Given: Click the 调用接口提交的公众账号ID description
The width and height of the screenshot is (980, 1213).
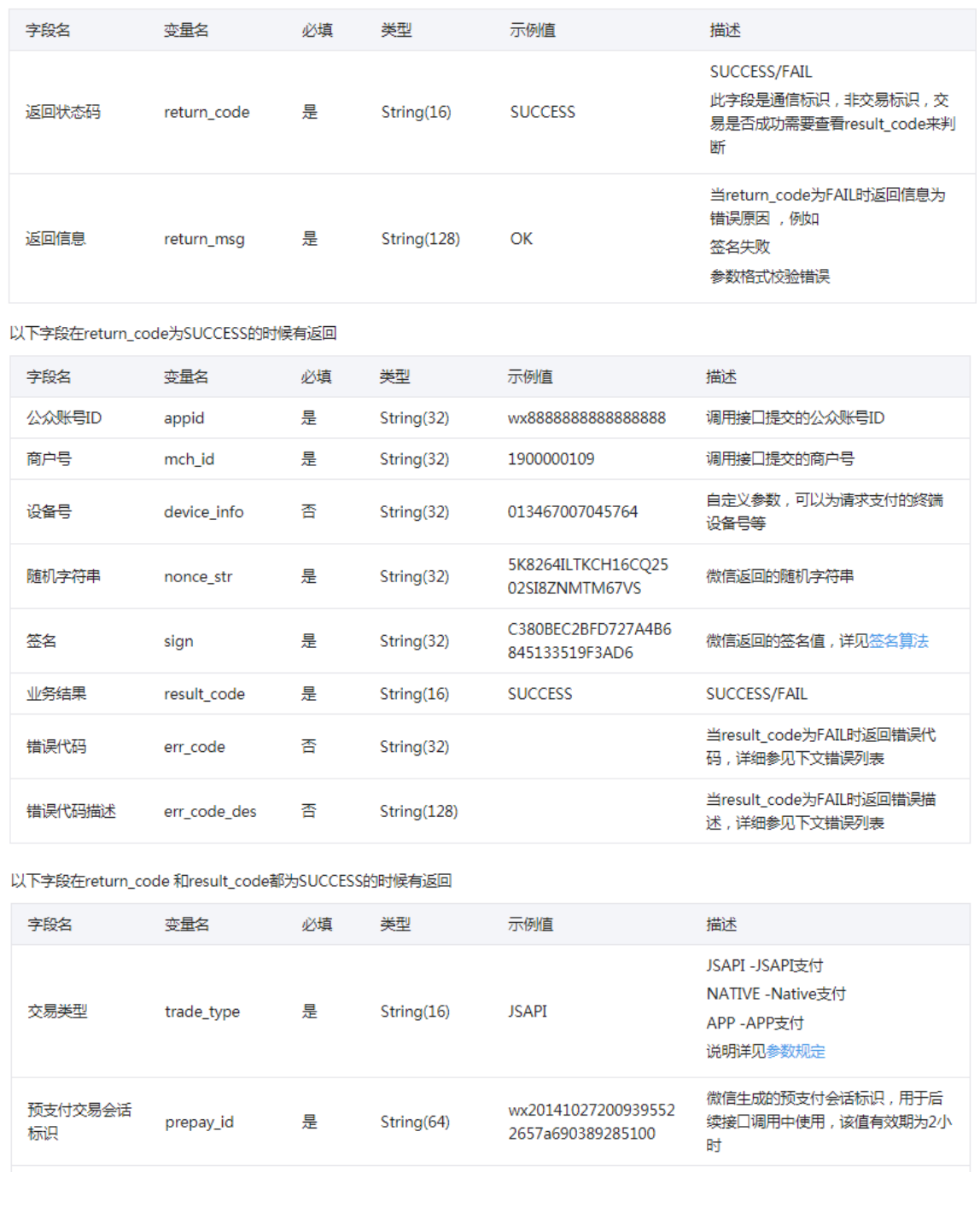Looking at the screenshot, I should pyautogui.click(x=796, y=418).
